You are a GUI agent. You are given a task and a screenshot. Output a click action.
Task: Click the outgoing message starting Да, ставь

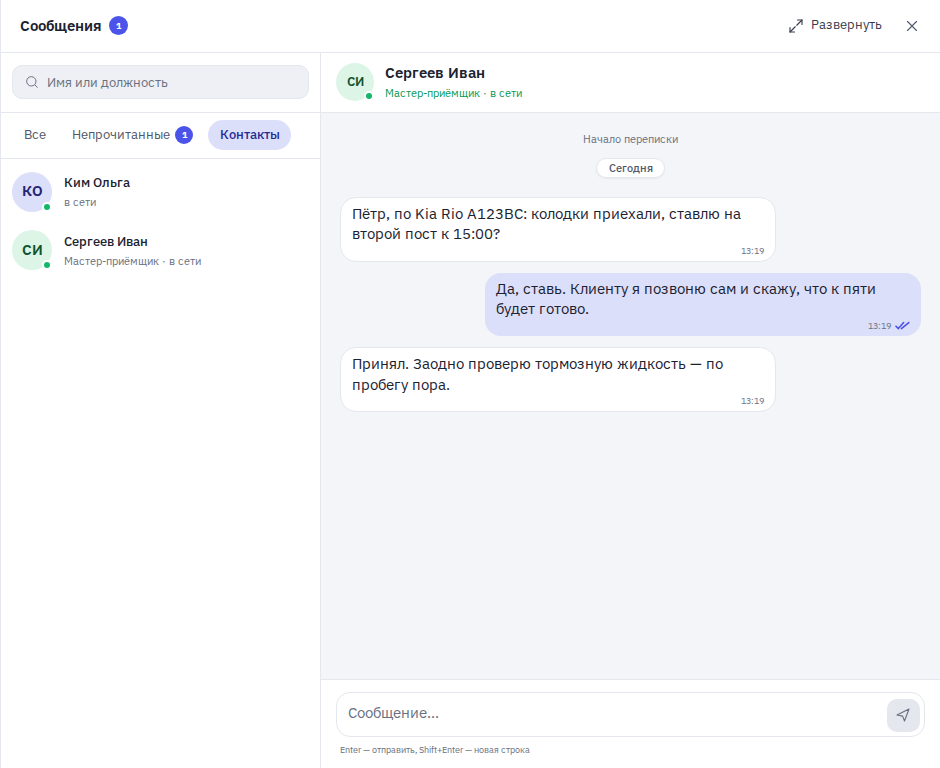tap(703, 305)
